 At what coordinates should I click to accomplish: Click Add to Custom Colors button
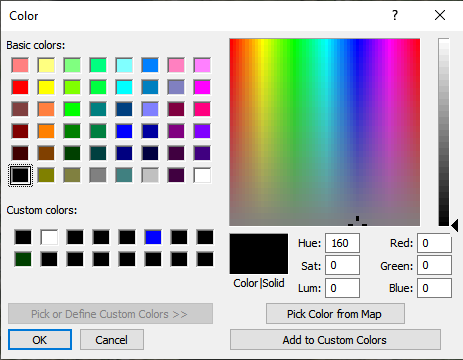335,340
